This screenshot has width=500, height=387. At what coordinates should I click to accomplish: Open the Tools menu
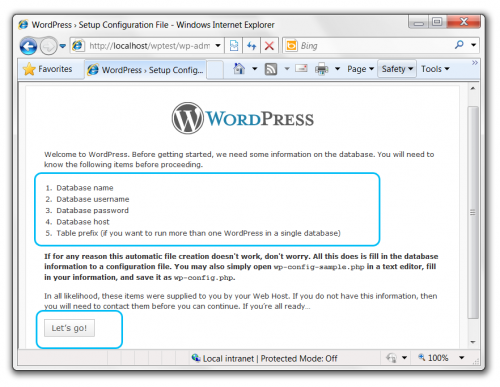coord(435,69)
